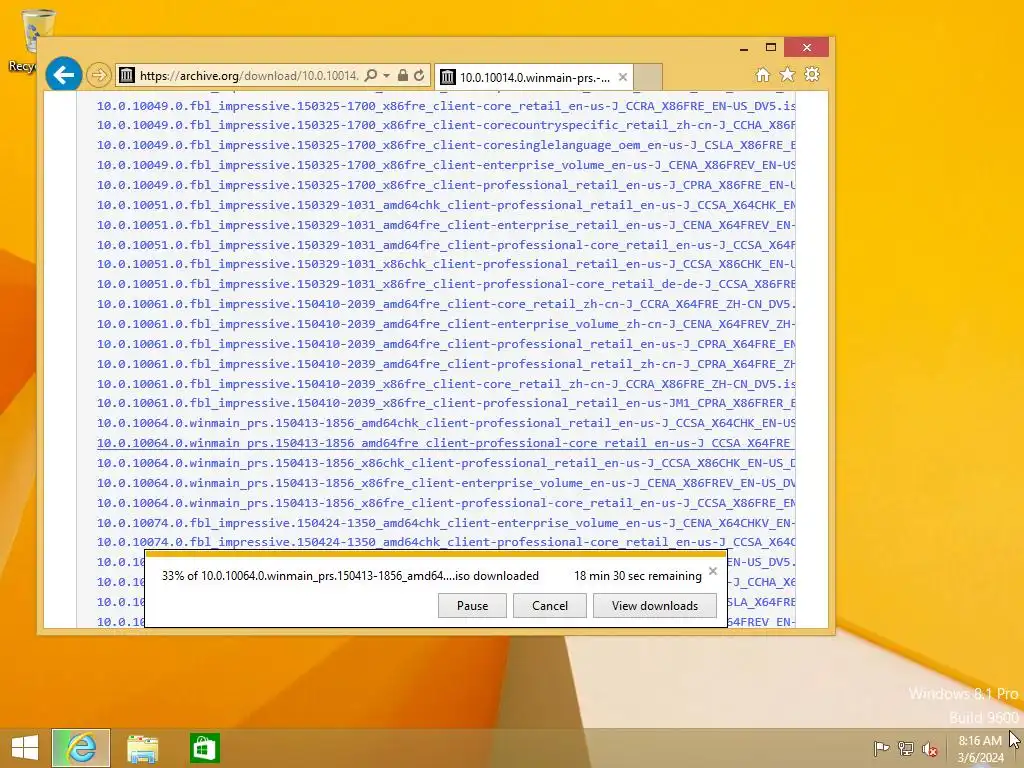Pause the ISO download

[472, 605]
